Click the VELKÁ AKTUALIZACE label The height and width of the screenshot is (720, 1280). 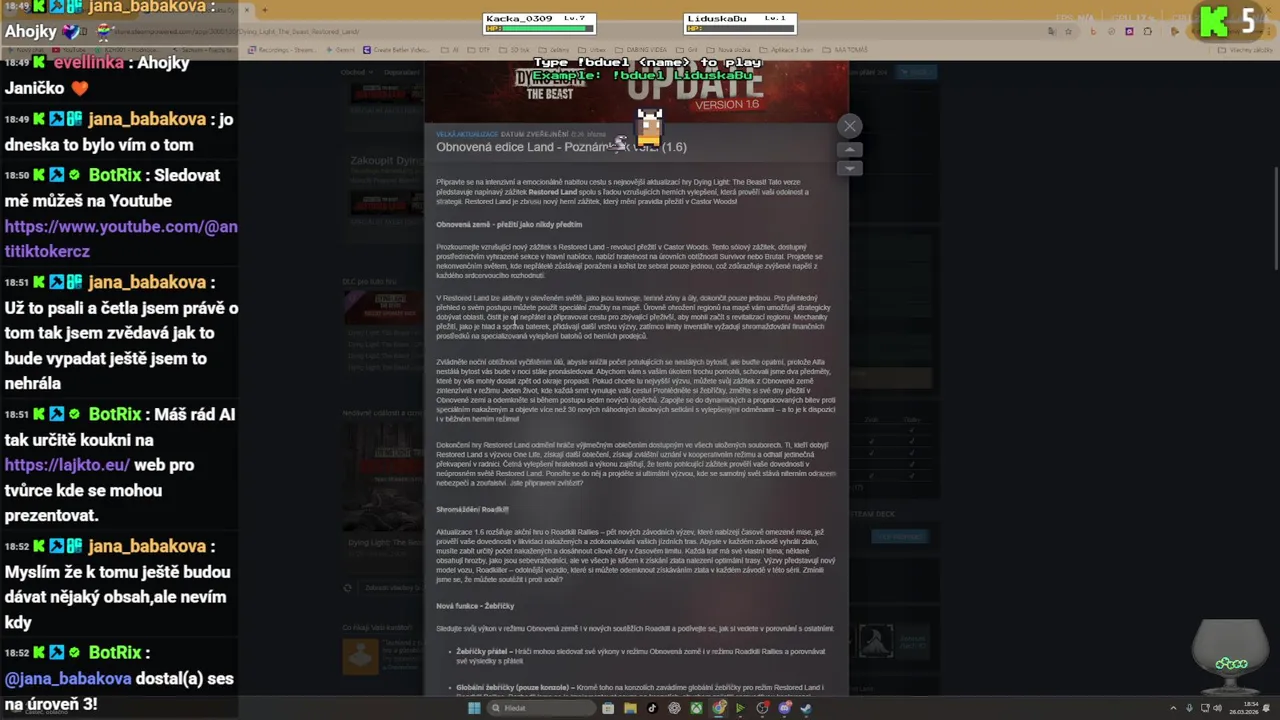[x=466, y=134]
